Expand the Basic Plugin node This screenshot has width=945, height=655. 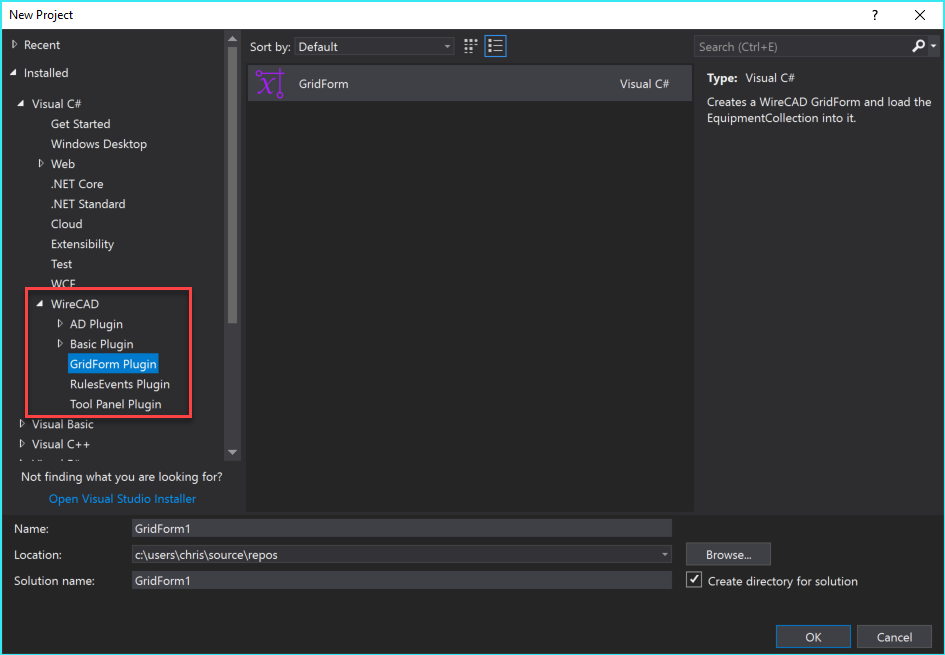60,343
